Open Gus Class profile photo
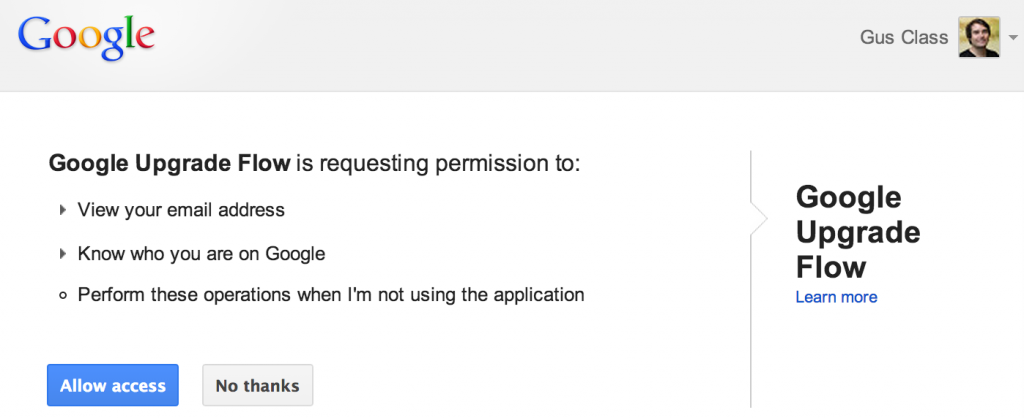 pos(979,37)
